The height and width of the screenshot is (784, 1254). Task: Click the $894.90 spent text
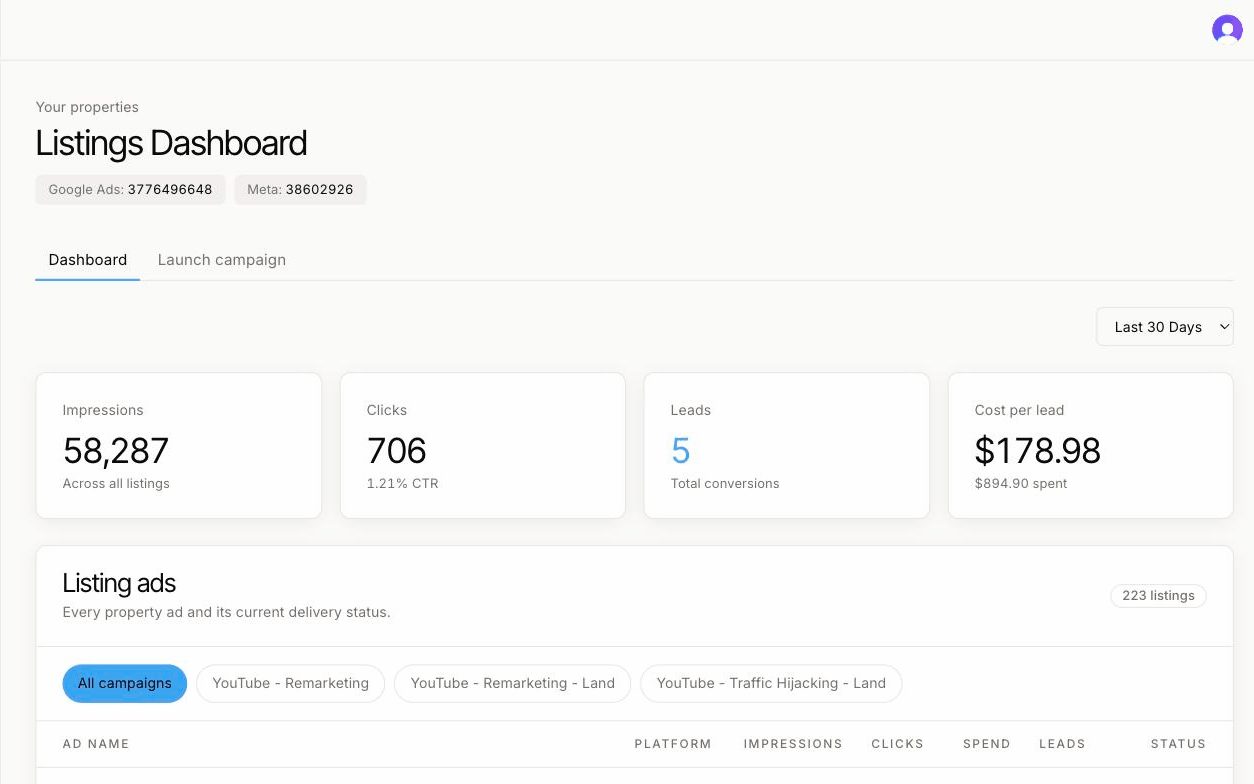pyautogui.click(x=1021, y=484)
